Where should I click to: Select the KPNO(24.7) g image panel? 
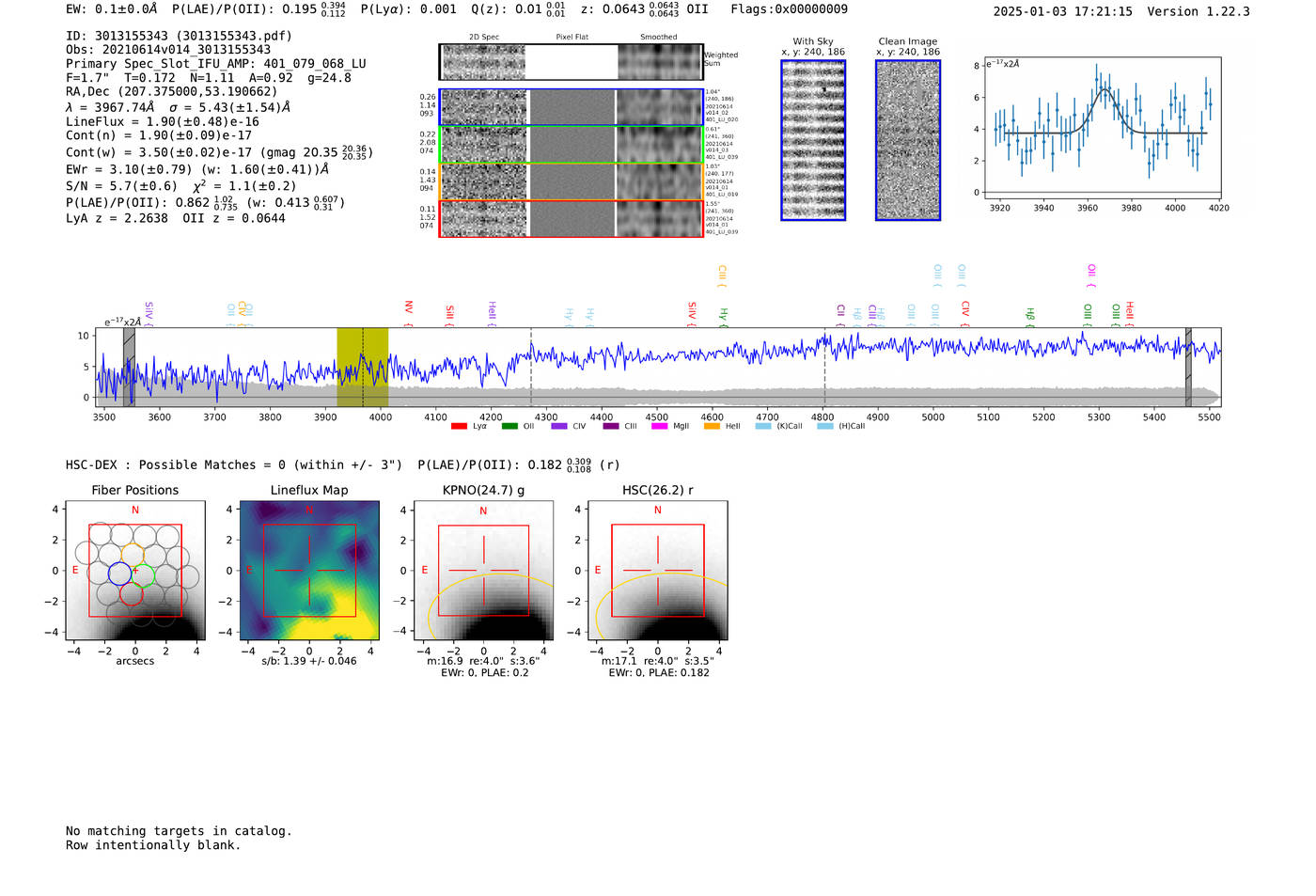click(x=483, y=571)
